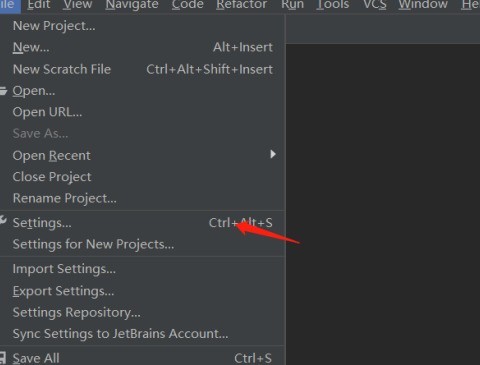Open the Edit menu

[39, 5]
